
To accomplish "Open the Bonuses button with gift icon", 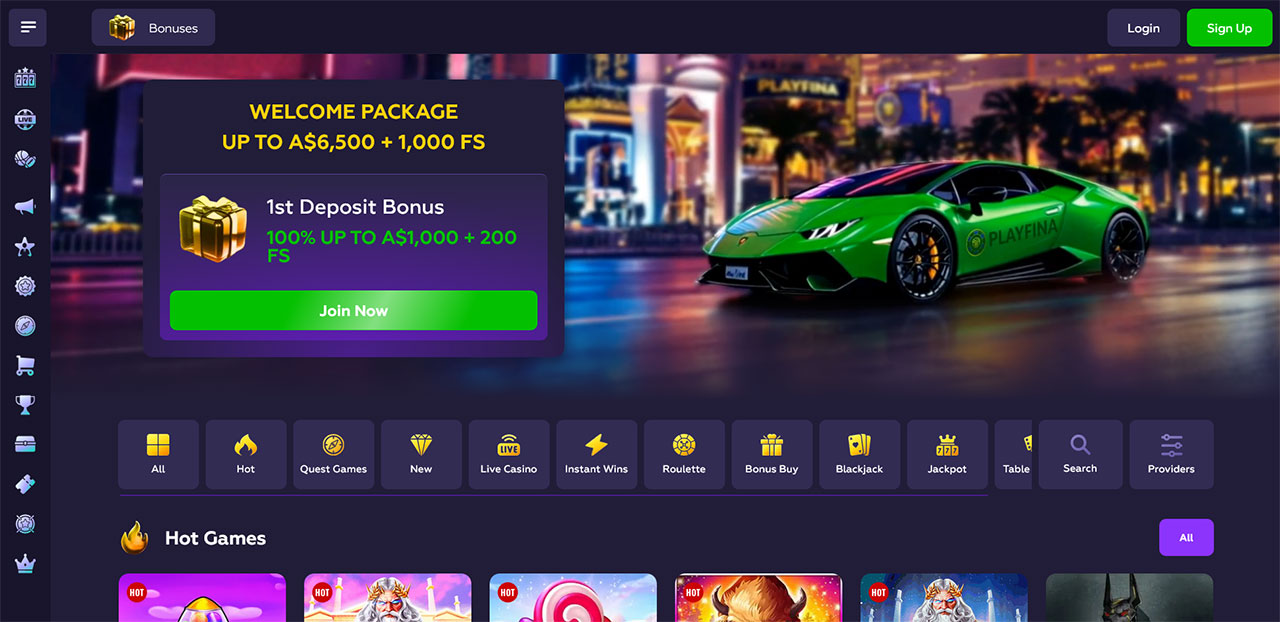I will 153,28.
